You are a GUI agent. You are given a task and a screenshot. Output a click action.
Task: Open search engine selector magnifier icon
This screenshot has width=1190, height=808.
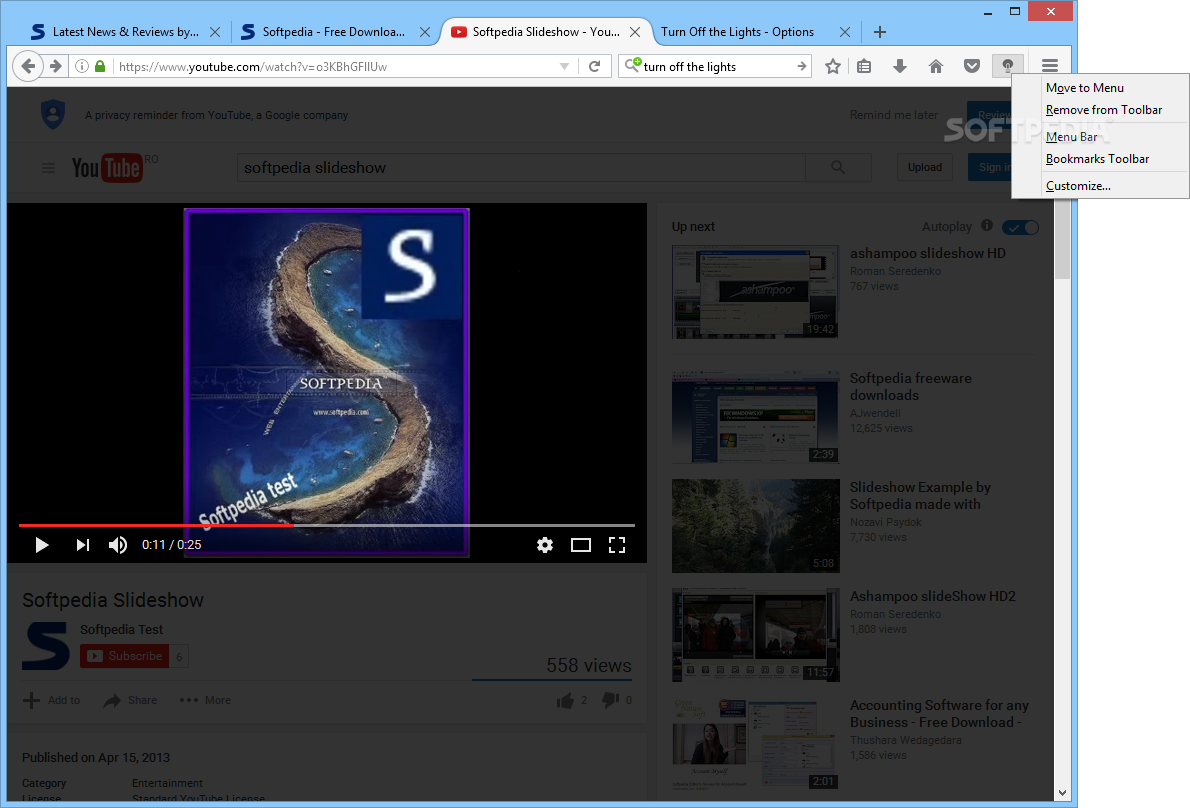[632, 65]
